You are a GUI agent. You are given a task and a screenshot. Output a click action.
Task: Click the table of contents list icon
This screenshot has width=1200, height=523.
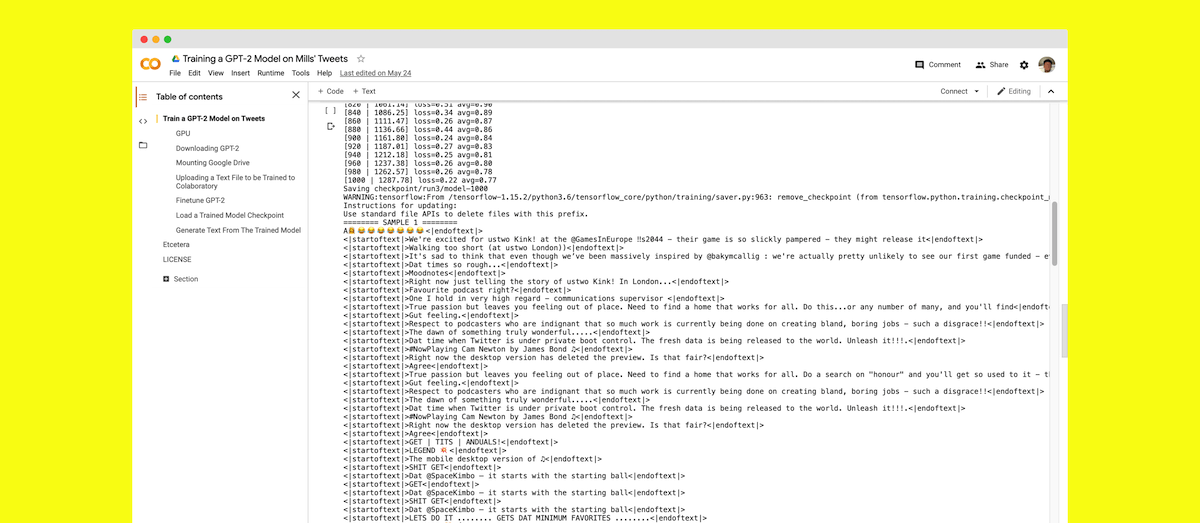(142, 97)
